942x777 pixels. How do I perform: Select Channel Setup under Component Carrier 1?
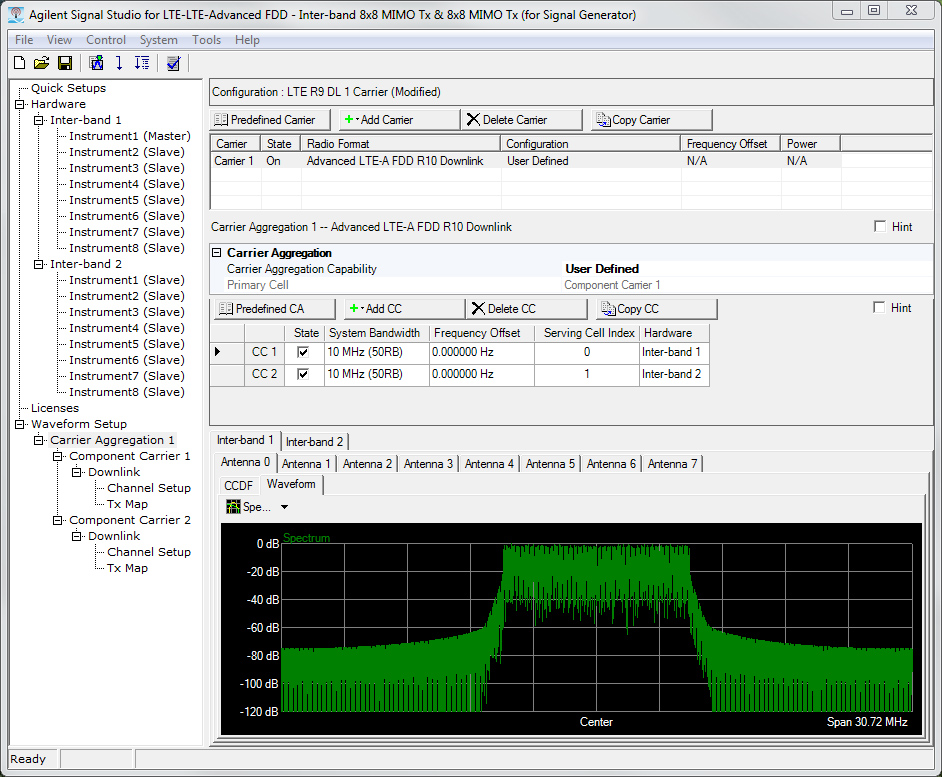point(148,488)
